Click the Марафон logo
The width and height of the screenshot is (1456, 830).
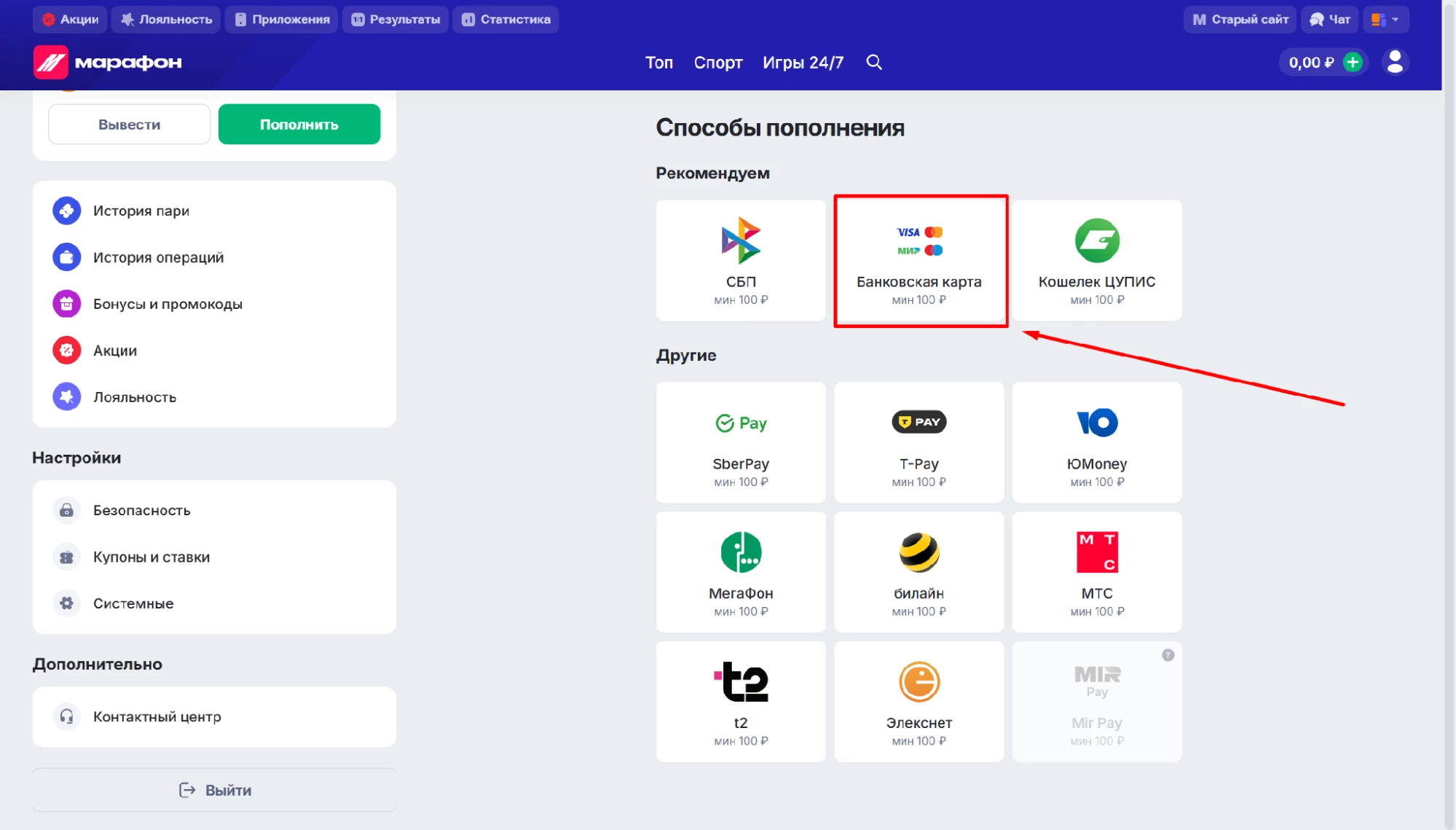click(x=108, y=63)
